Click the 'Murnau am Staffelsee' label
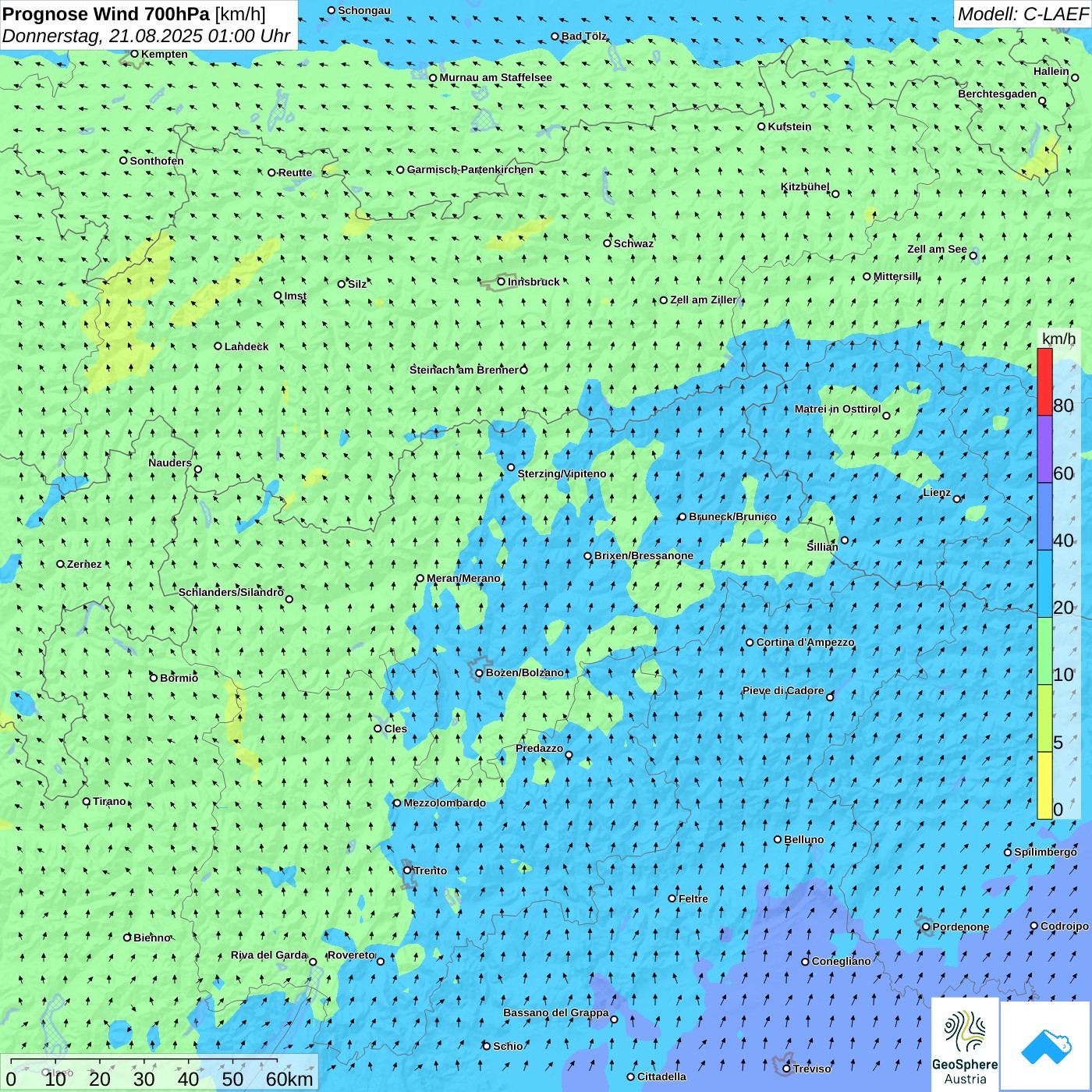 [495, 77]
